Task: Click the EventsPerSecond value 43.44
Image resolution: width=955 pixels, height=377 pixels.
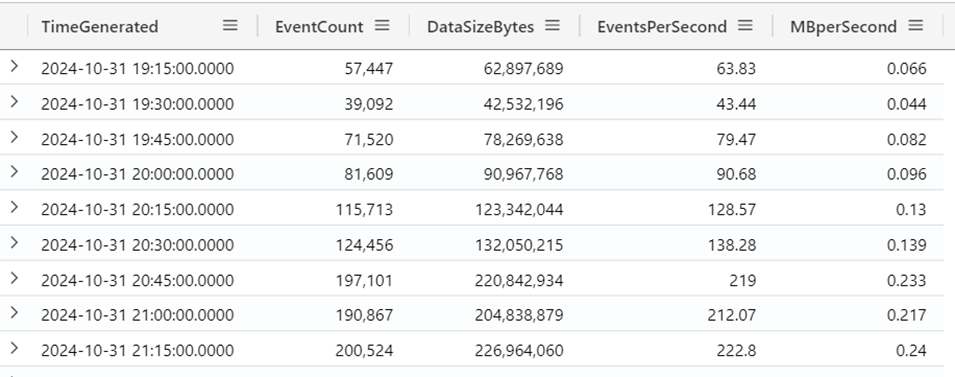Action: [736, 104]
